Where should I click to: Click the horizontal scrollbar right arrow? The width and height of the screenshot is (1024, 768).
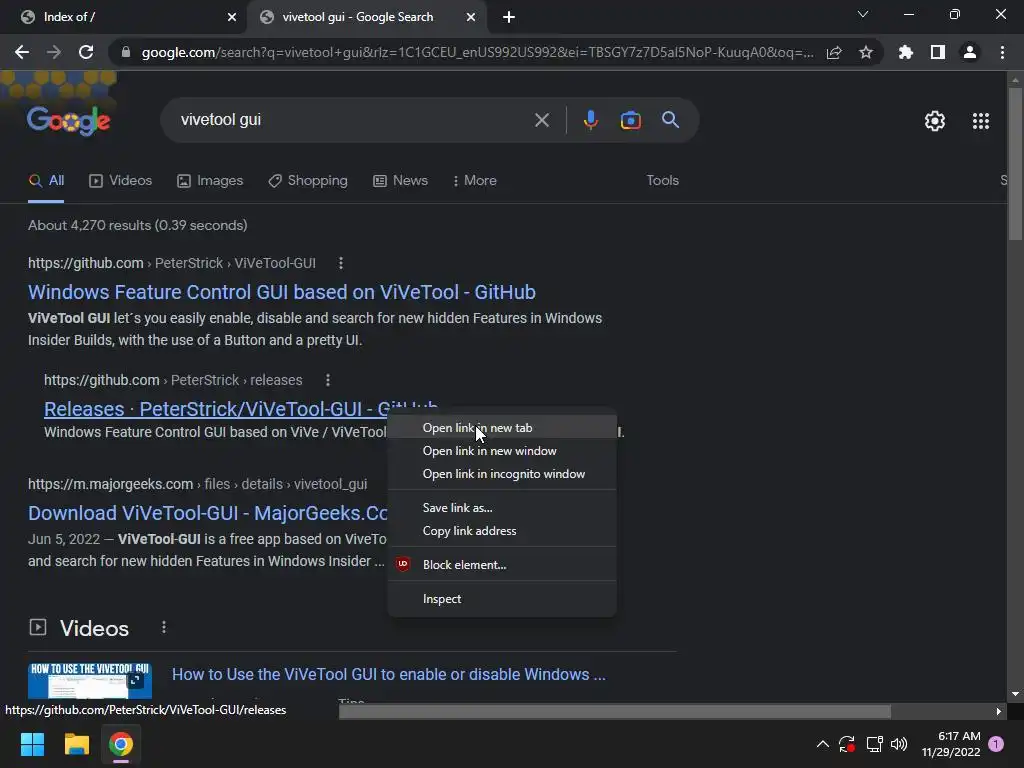[999, 711]
